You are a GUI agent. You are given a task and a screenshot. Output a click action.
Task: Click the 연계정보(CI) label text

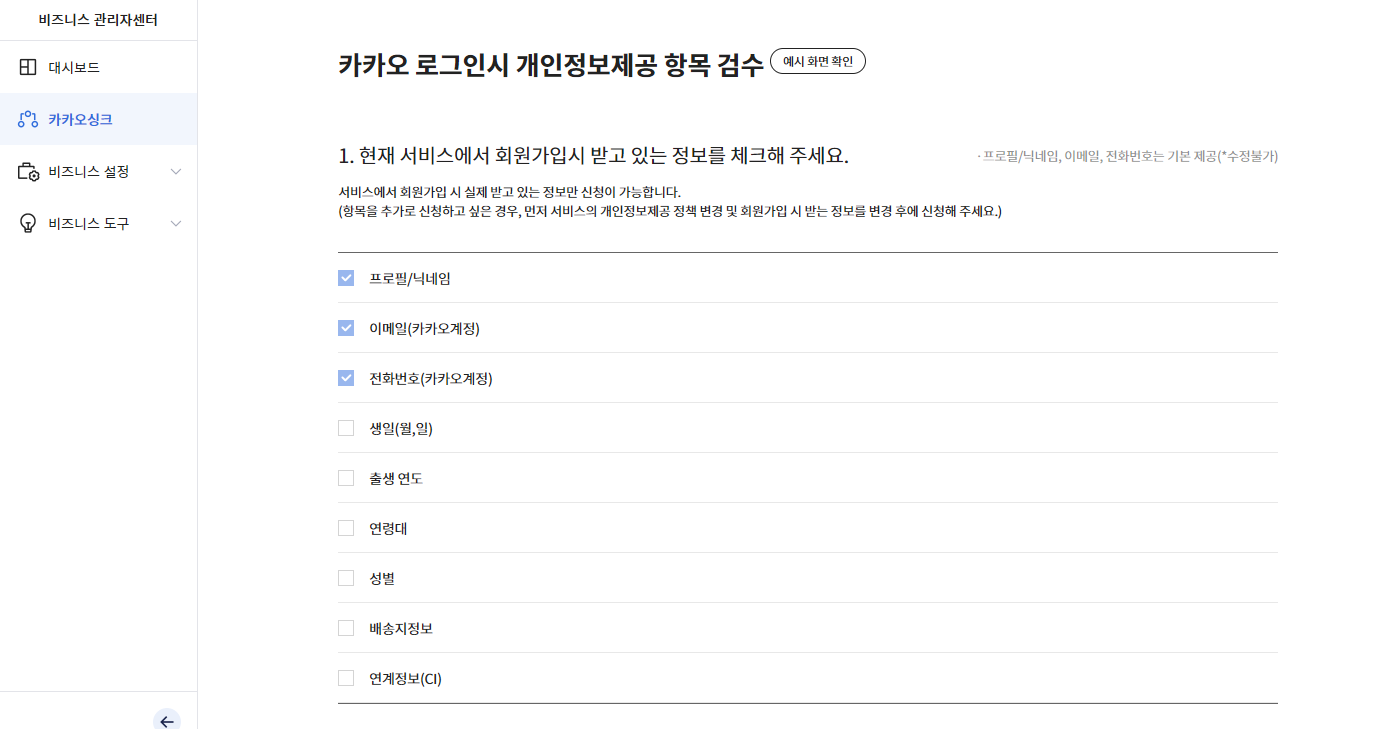click(x=405, y=678)
